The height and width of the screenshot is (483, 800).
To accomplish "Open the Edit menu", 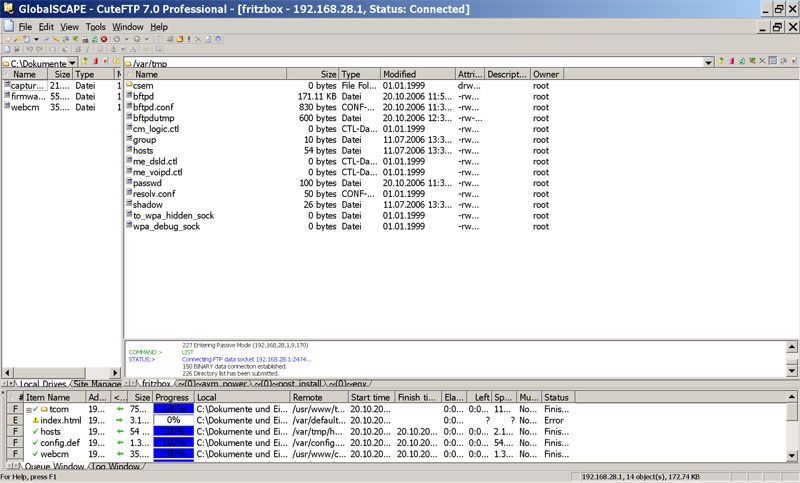I will coord(46,27).
